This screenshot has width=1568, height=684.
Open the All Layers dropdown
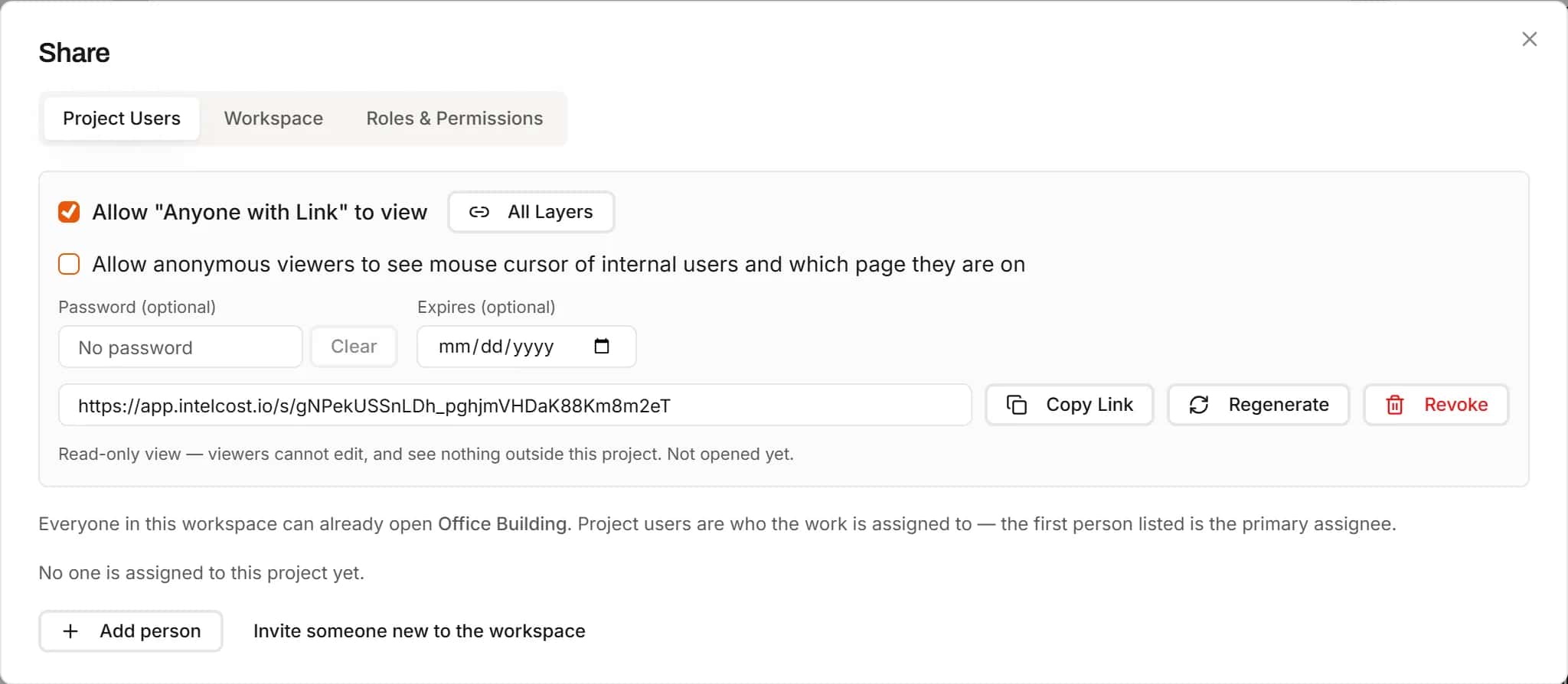[x=531, y=212]
